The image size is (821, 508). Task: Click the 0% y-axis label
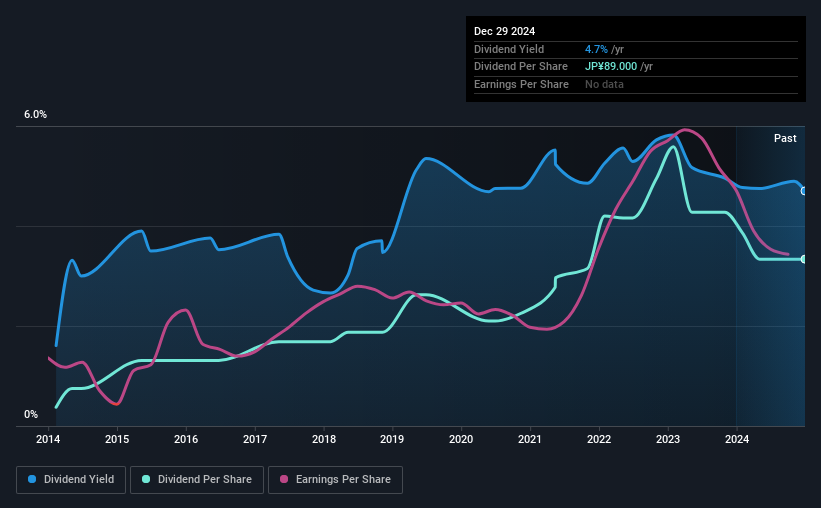[31, 414]
